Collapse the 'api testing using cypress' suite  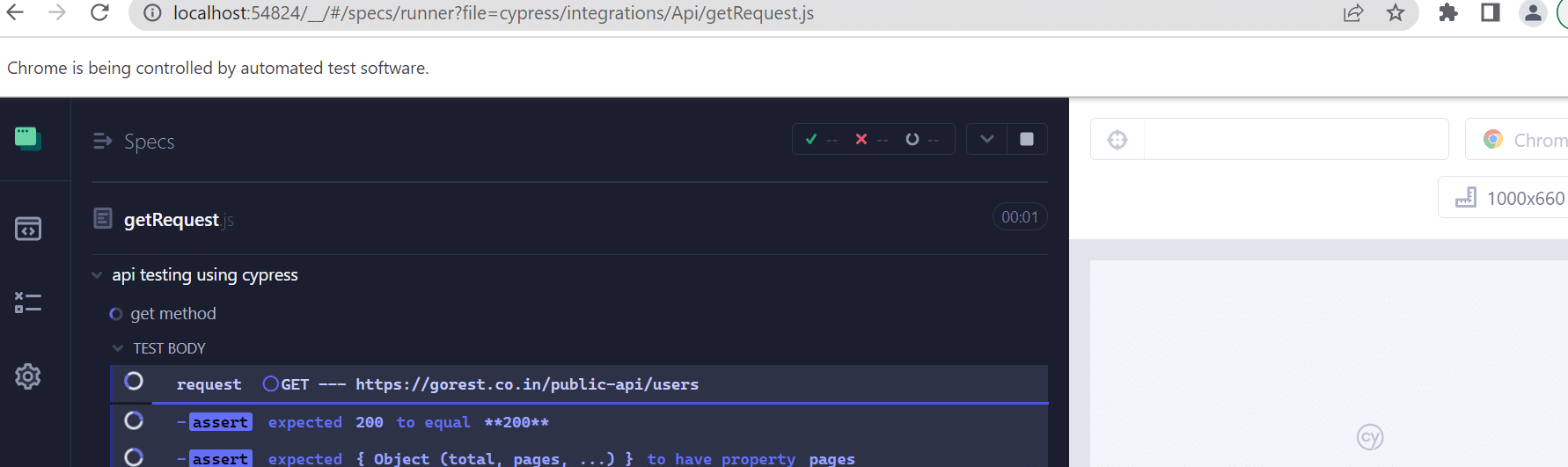coord(97,275)
